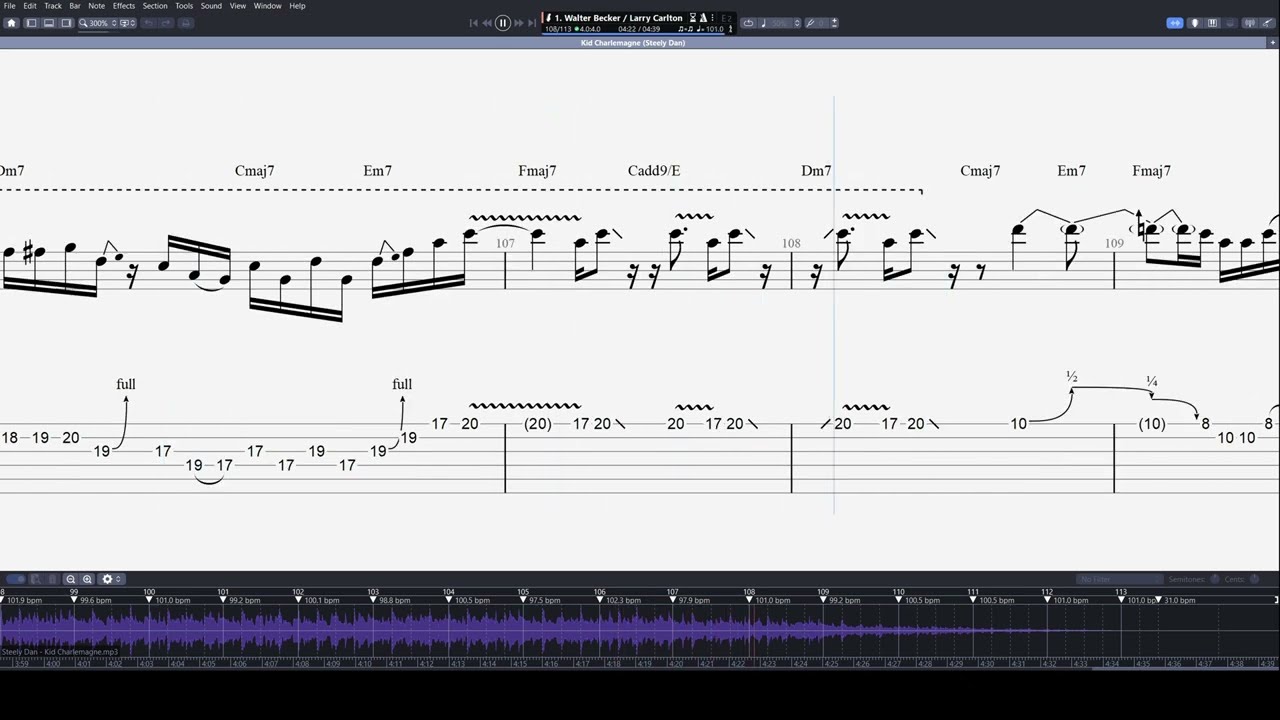Jump to the last bar

point(532,23)
